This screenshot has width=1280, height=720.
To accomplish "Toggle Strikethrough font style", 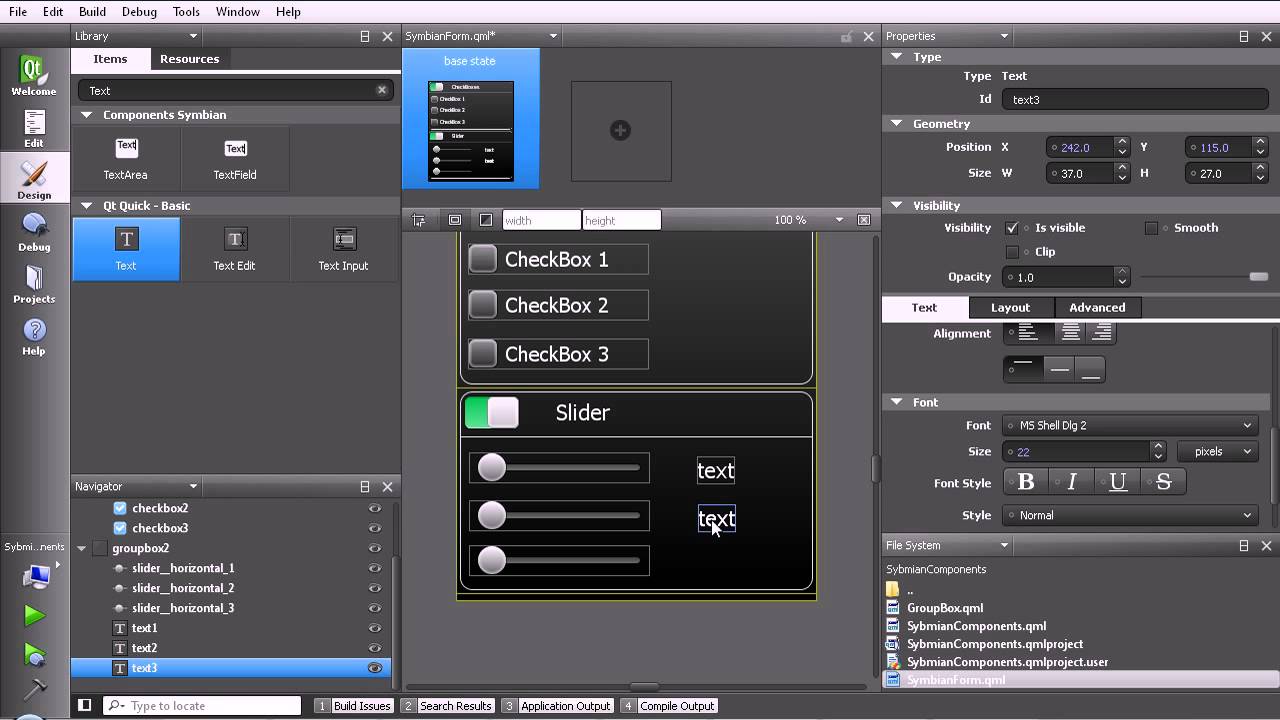I will click(x=1164, y=482).
